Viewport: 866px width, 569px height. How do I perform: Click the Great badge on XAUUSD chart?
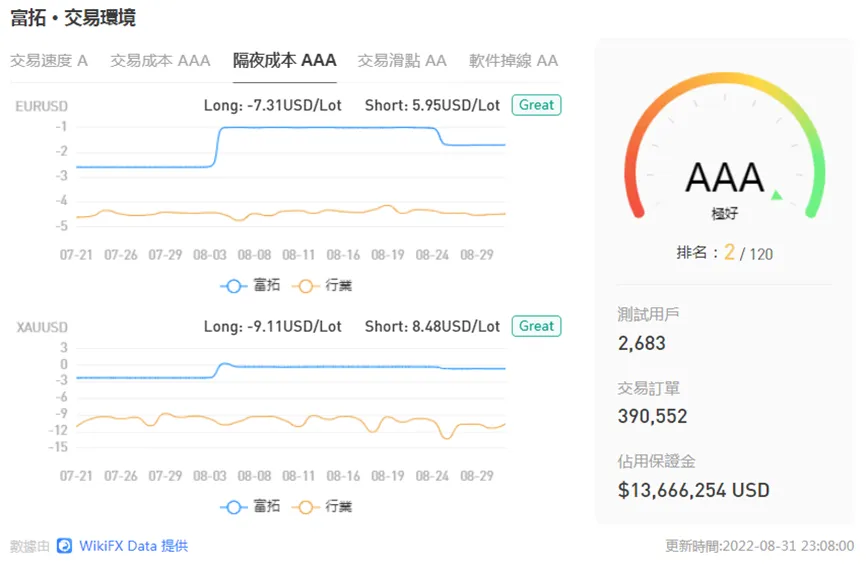point(536,326)
